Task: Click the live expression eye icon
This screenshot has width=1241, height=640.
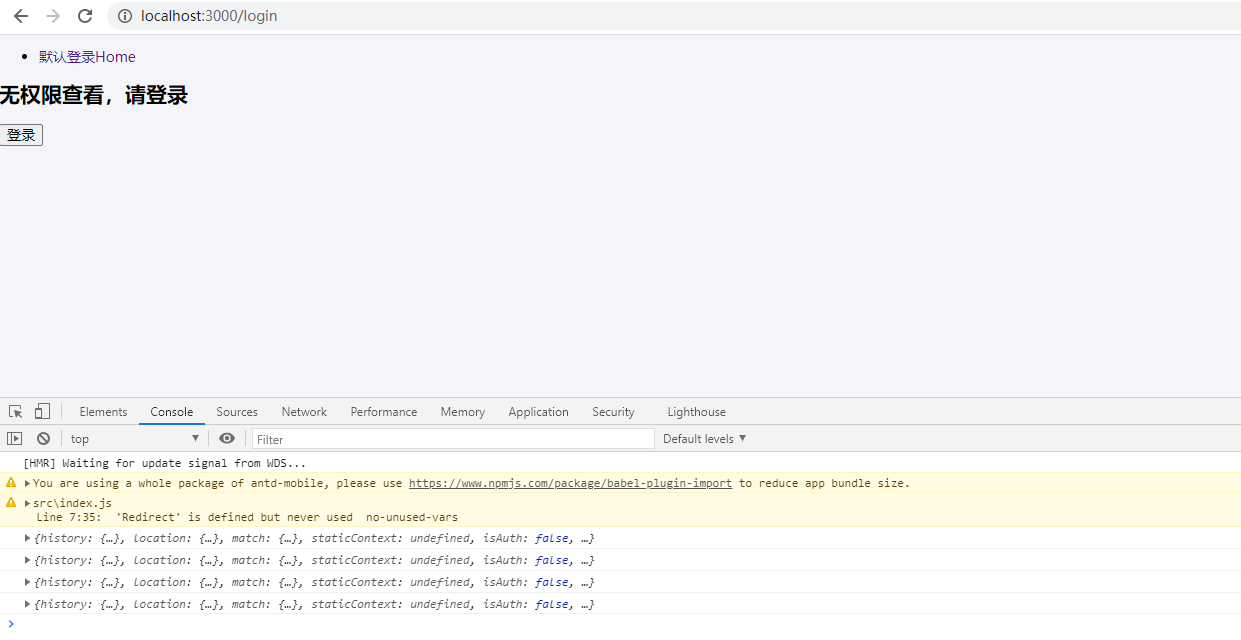Action: tap(227, 439)
